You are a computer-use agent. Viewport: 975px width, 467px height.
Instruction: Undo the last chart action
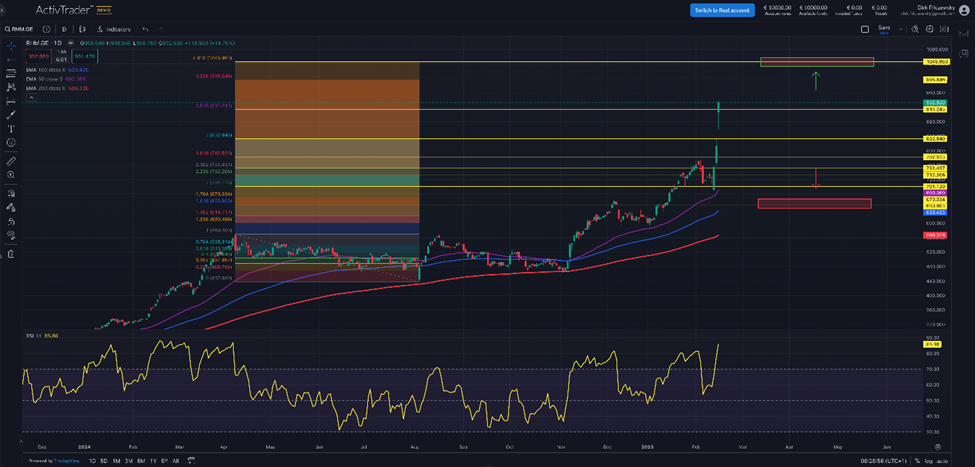146,29
